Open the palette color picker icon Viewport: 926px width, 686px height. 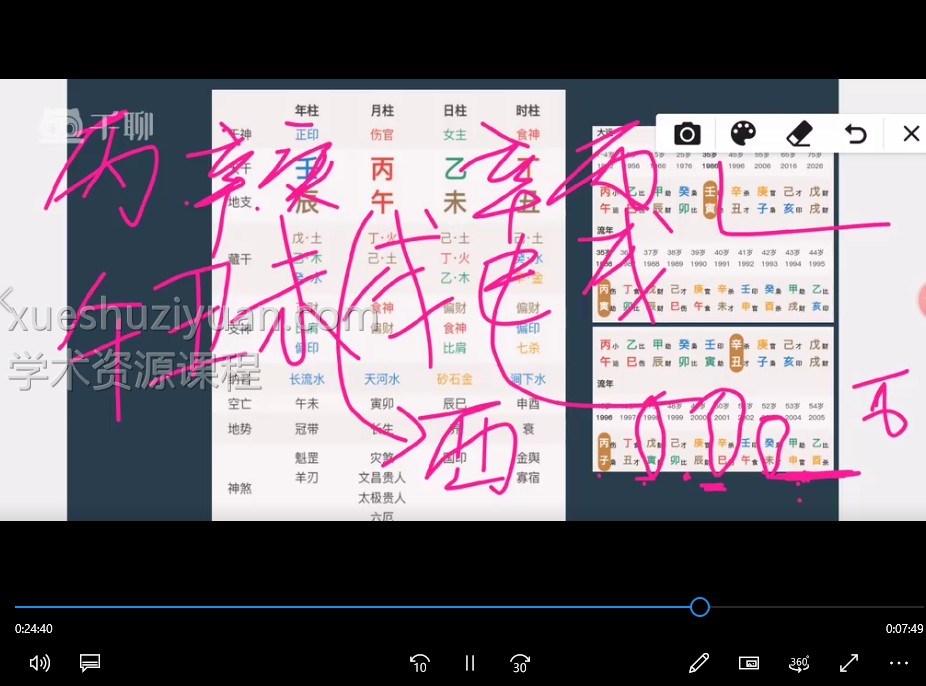click(x=741, y=134)
